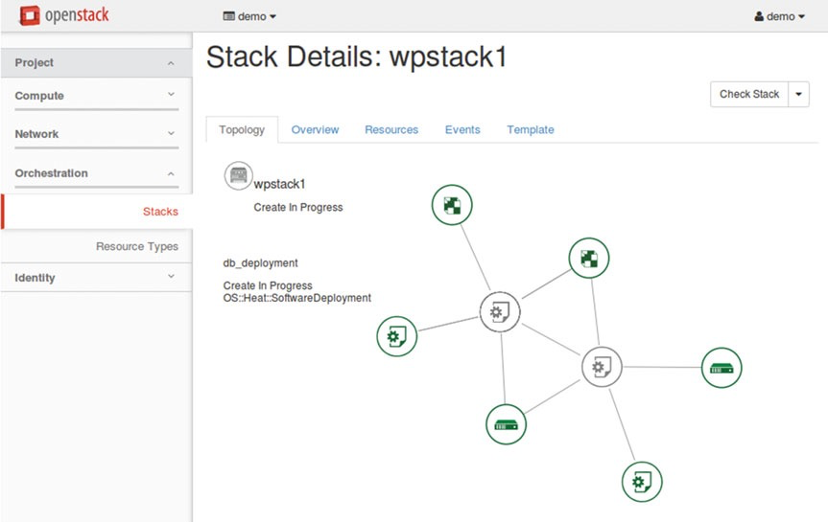This screenshot has width=828, height=522.
Task: Collapse the Orchestration section
Action: tap(96, 173)
